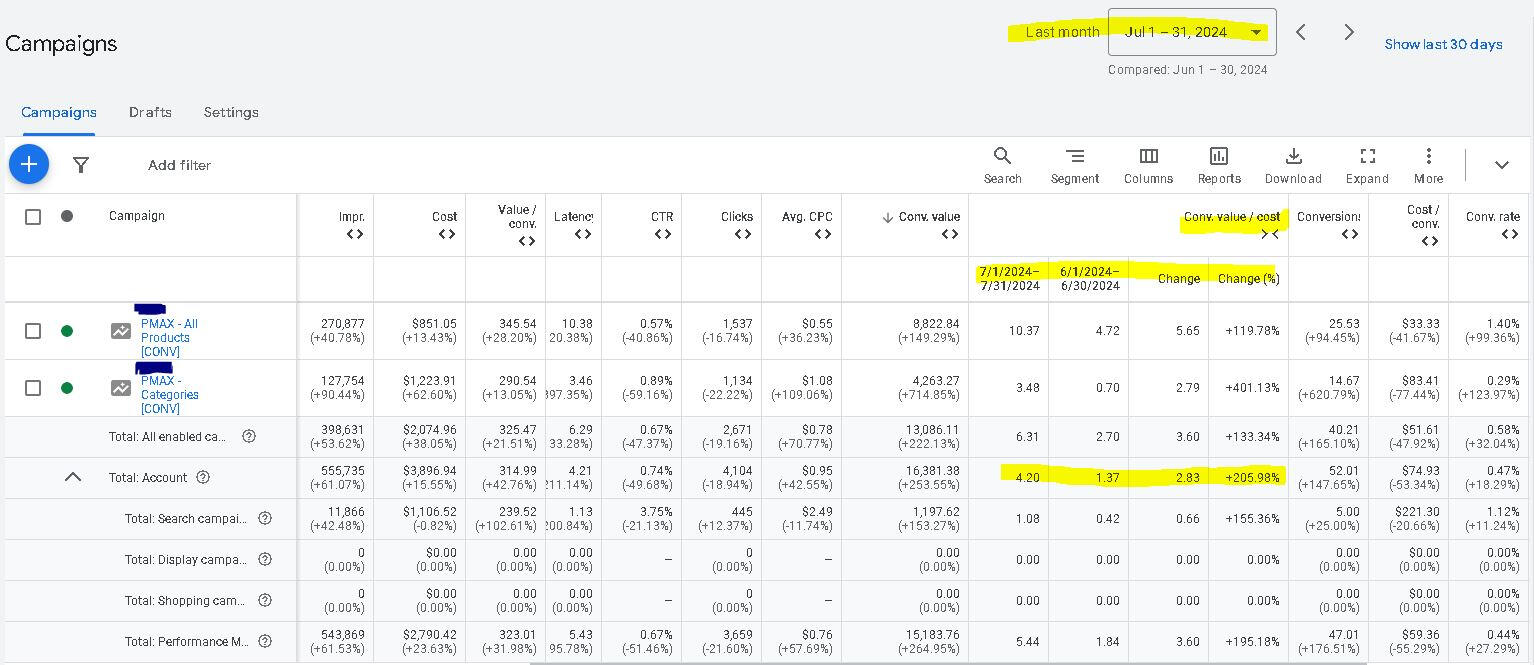
Task: Open the PMAX - All Products campaign link
Action: [x=168, y=338]
